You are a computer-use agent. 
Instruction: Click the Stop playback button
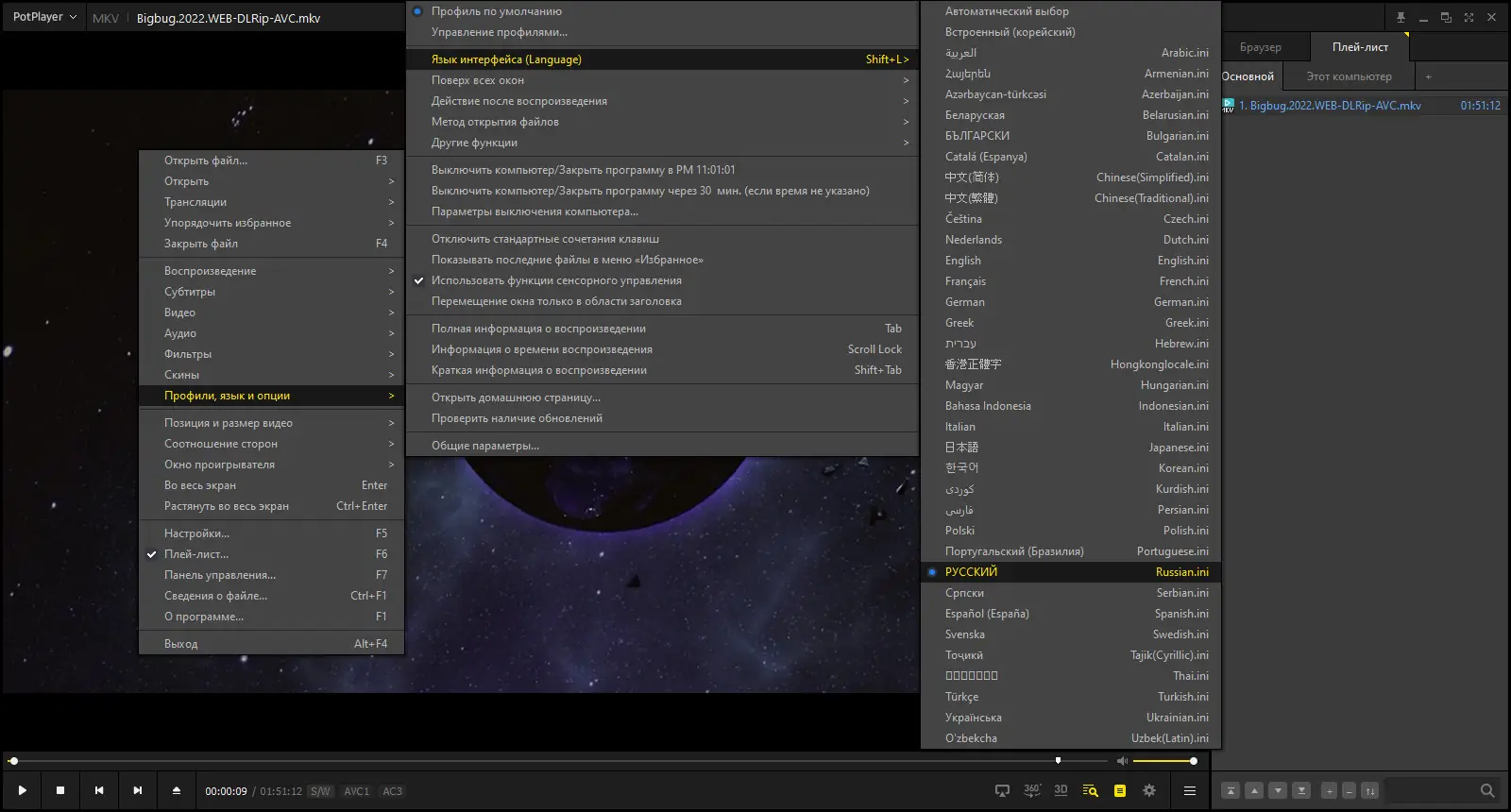60,790
